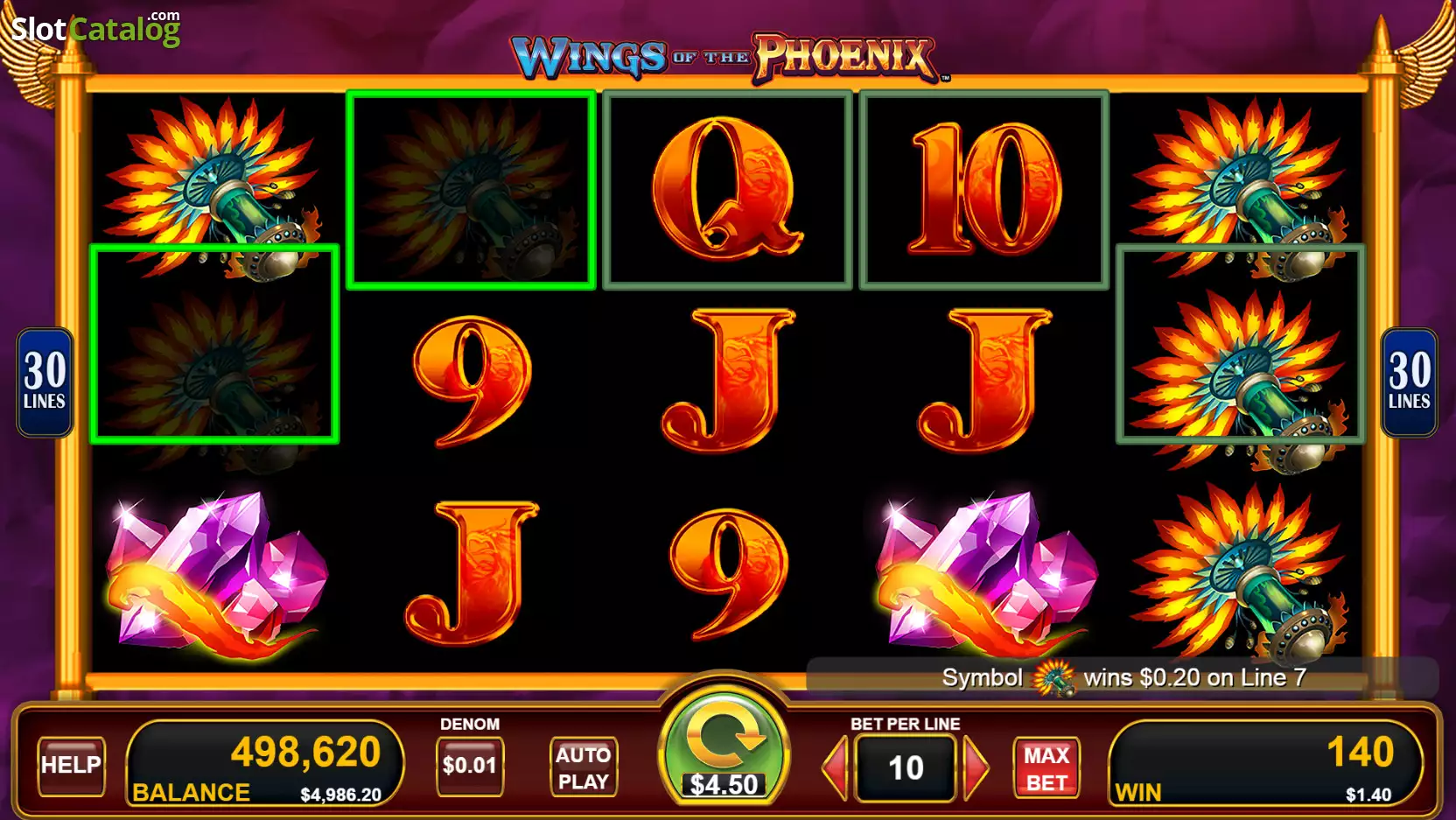Click the BALANCE display showing 498,620
This screenshot has height=820, width=1456.
(265, 763)
